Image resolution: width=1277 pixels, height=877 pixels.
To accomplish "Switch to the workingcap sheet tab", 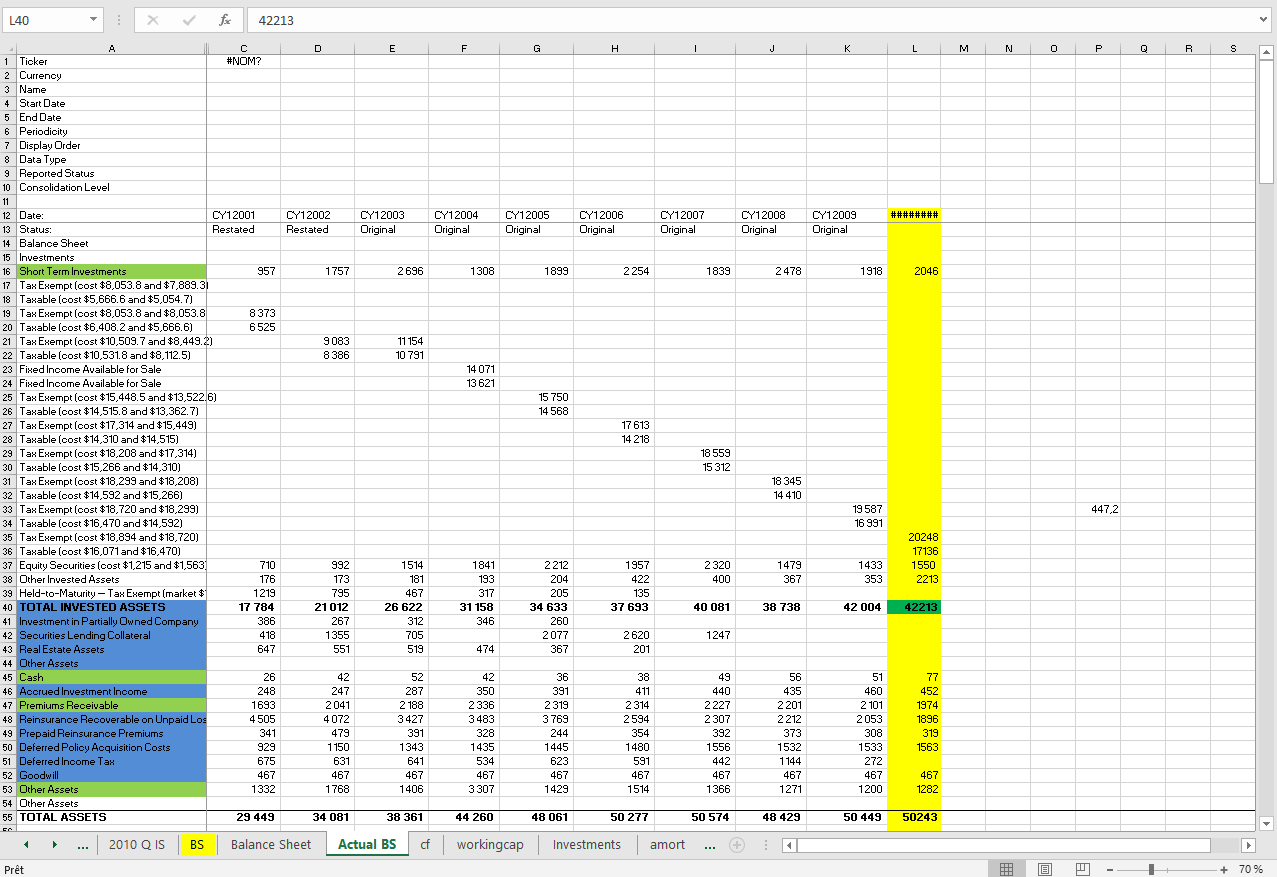I will click(490, 845).
